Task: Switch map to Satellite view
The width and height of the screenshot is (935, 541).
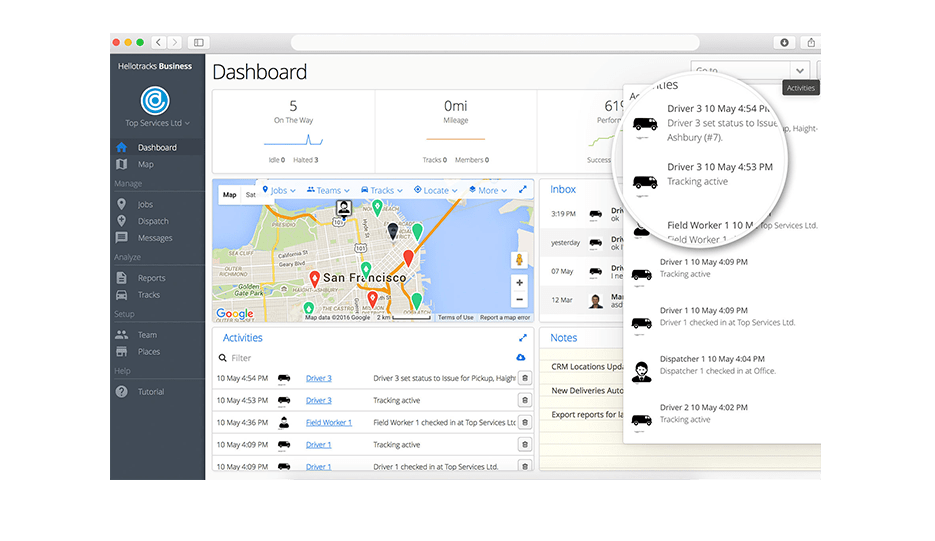Action: tap(250, 195)
